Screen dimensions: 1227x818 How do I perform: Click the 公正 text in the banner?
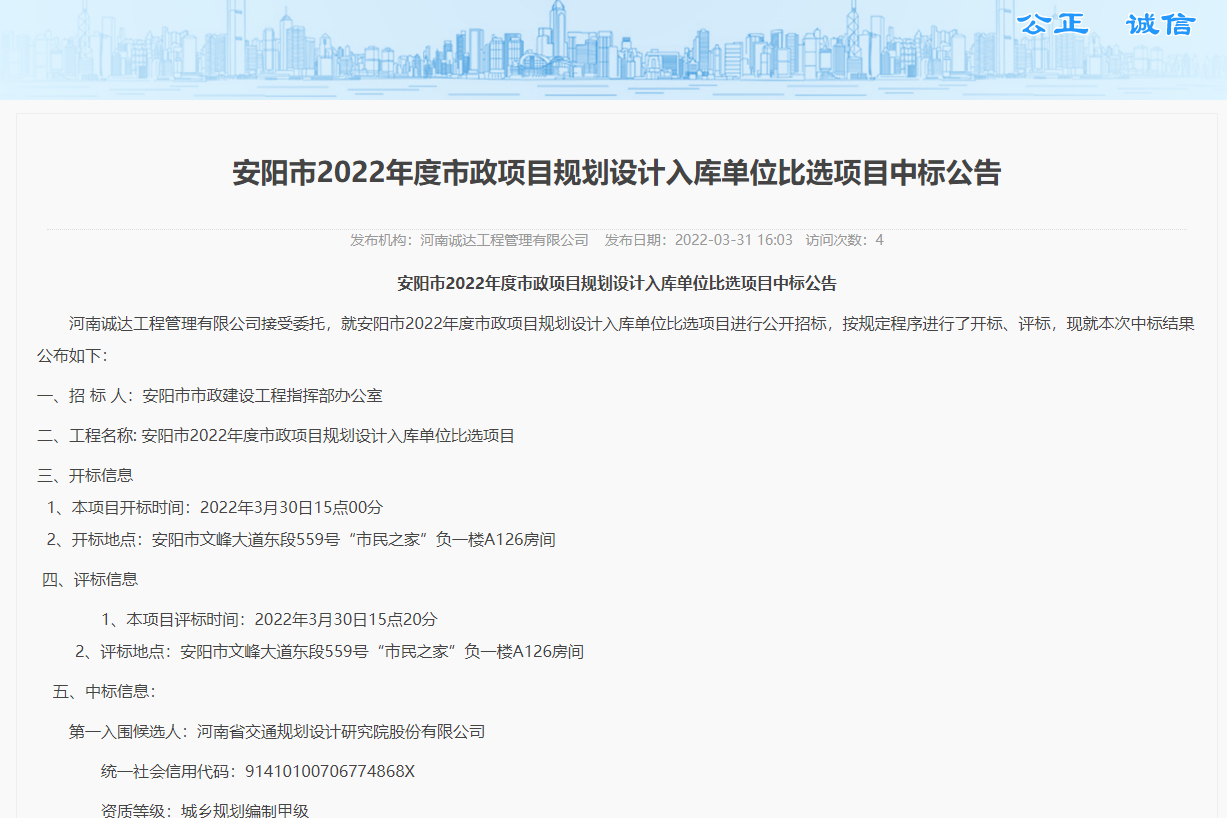pyautogui.click(x=1052, y=24)
